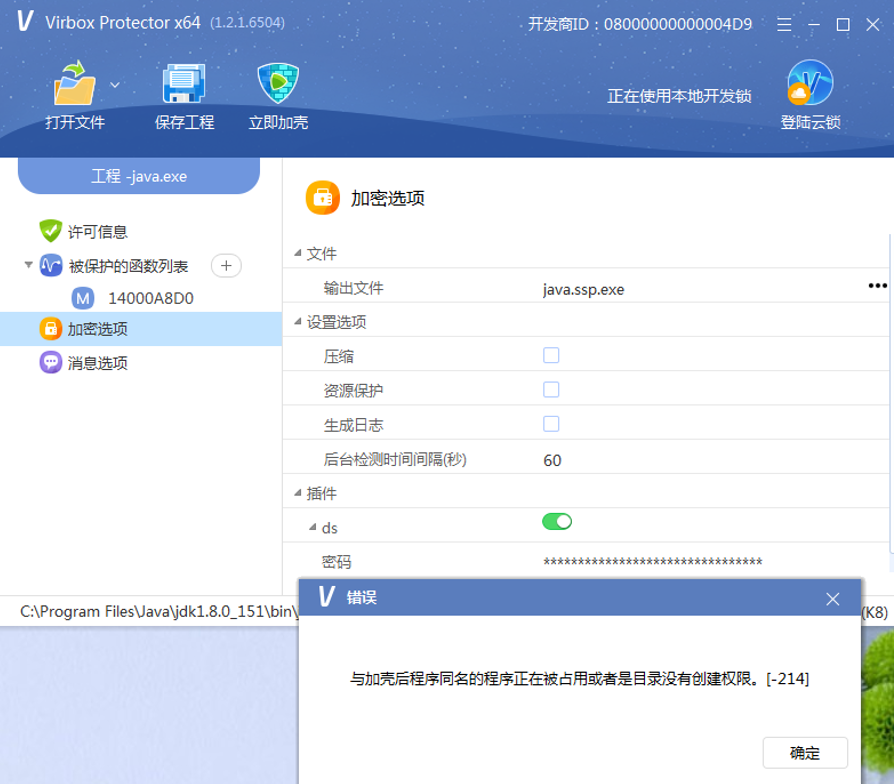Click the green shield icon for 许可信息
This screenshot has height=784, width=894.
[50, 231]
